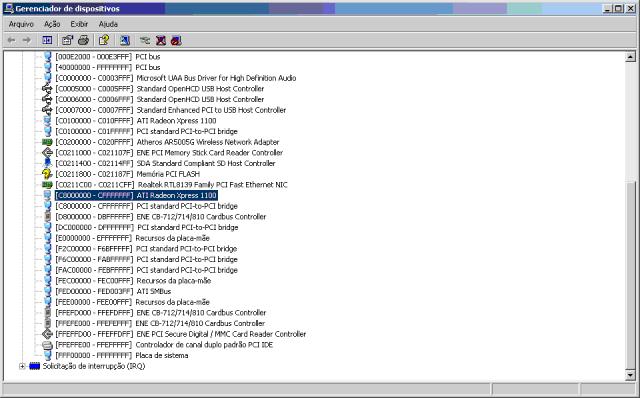Expand Solicitação de interrupção (IRQ) node

(x=22, y=366)
